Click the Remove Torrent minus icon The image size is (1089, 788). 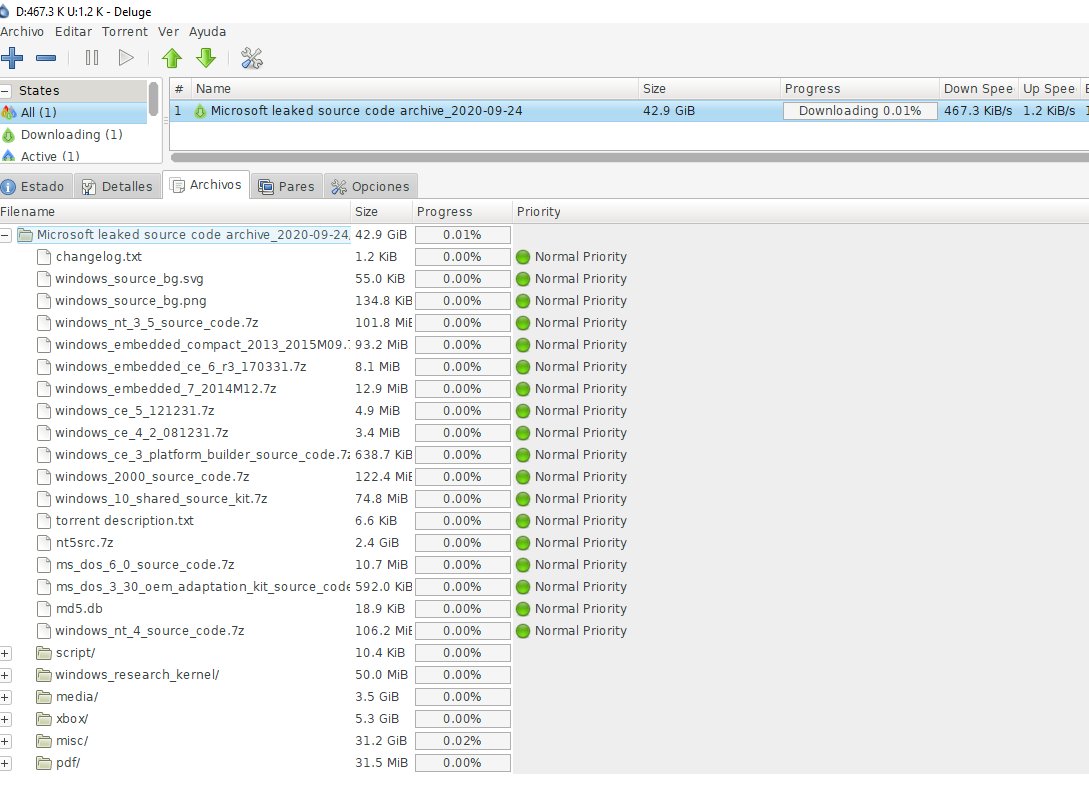(x=46, y=58)
